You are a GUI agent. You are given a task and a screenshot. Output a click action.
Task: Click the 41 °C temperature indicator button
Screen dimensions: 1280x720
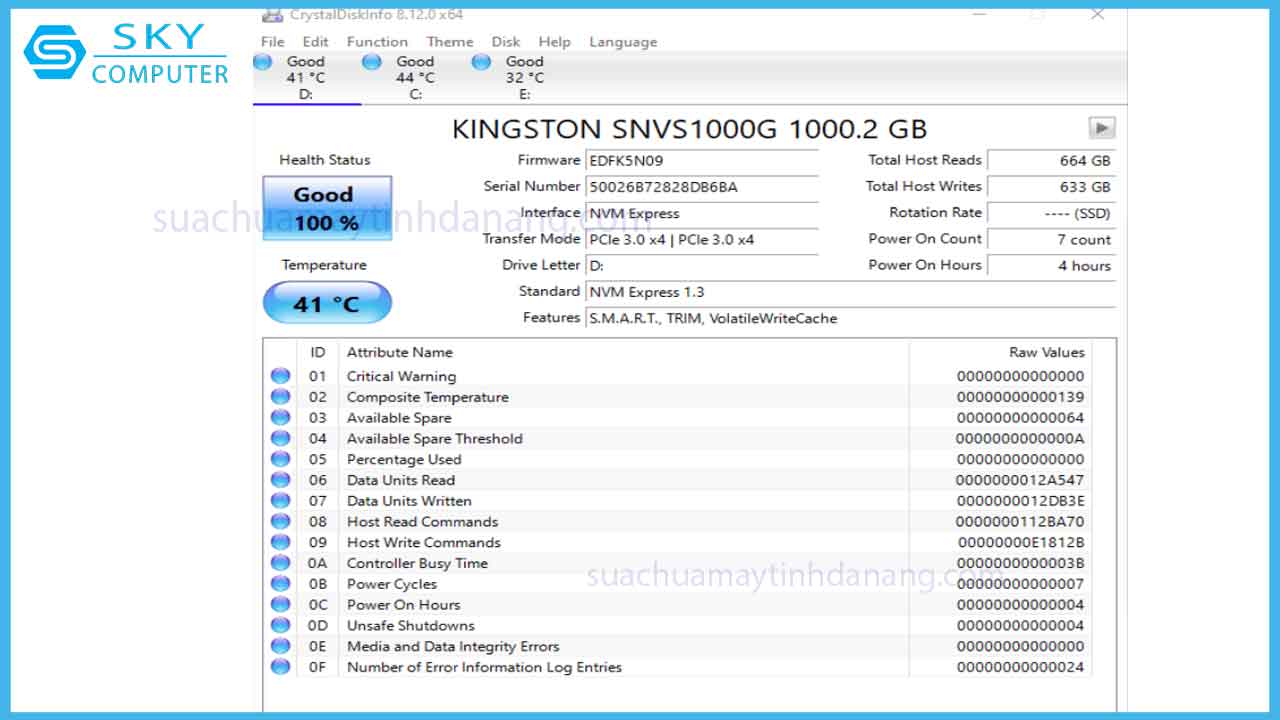326,302
